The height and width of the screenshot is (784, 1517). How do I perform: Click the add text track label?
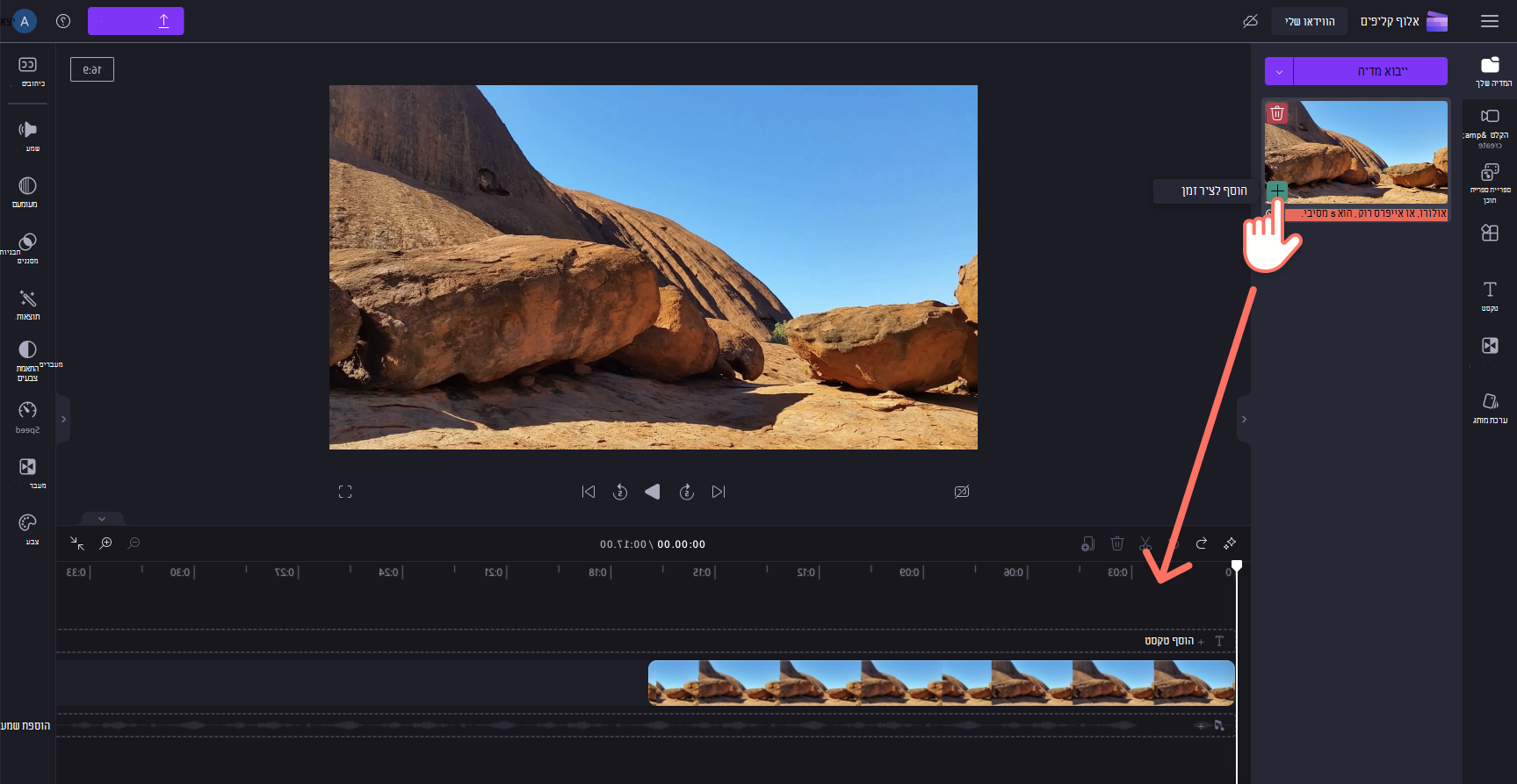pyautogui.click(x=1168, y=641)
